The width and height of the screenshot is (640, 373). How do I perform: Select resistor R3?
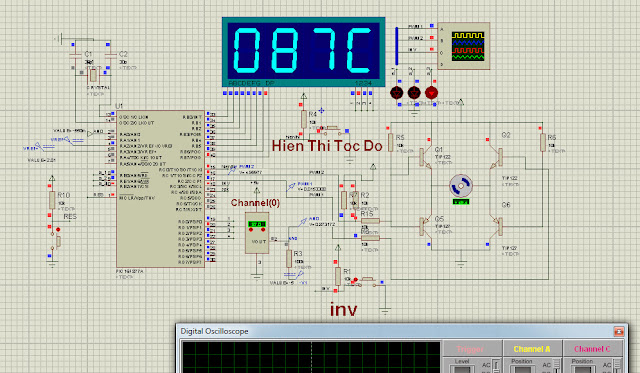[289, 259]
